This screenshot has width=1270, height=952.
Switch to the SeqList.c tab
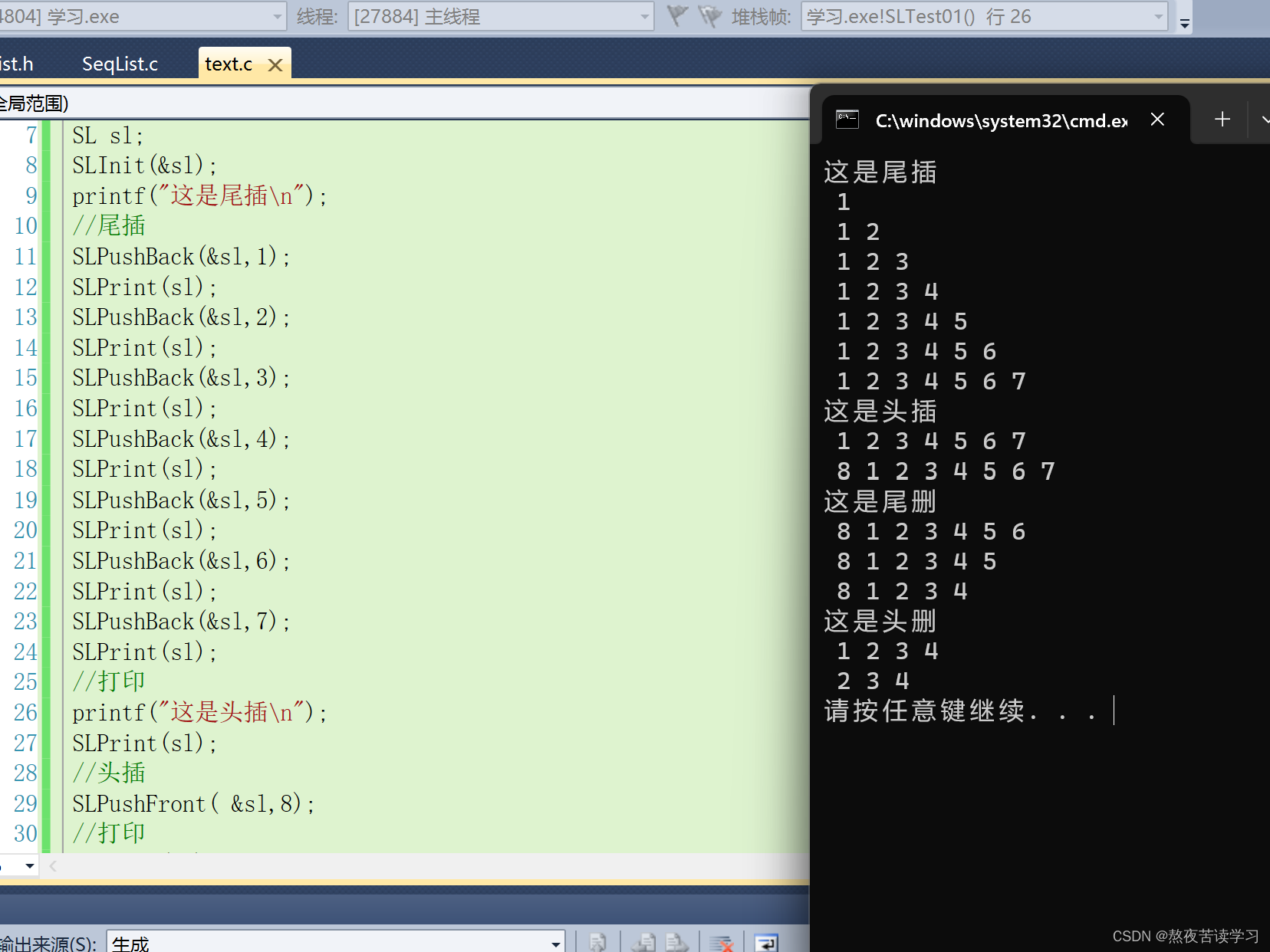(120, 64)
